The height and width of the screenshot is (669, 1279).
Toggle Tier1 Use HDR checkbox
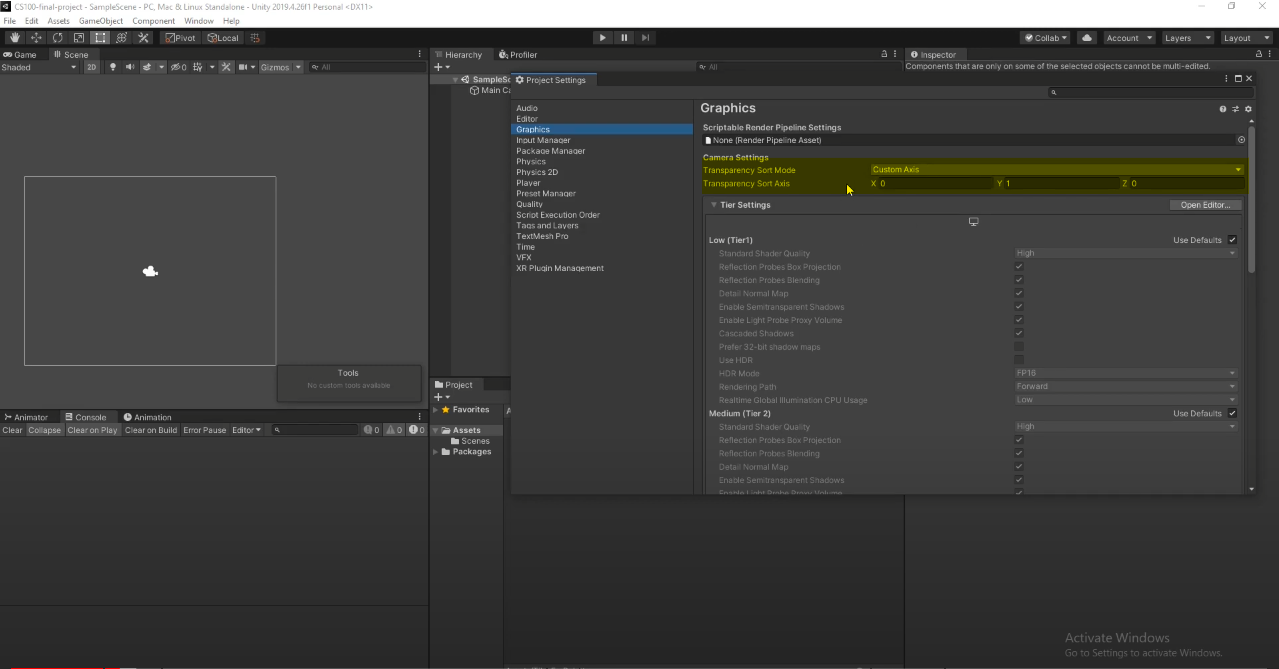[x=1019, y=360]
